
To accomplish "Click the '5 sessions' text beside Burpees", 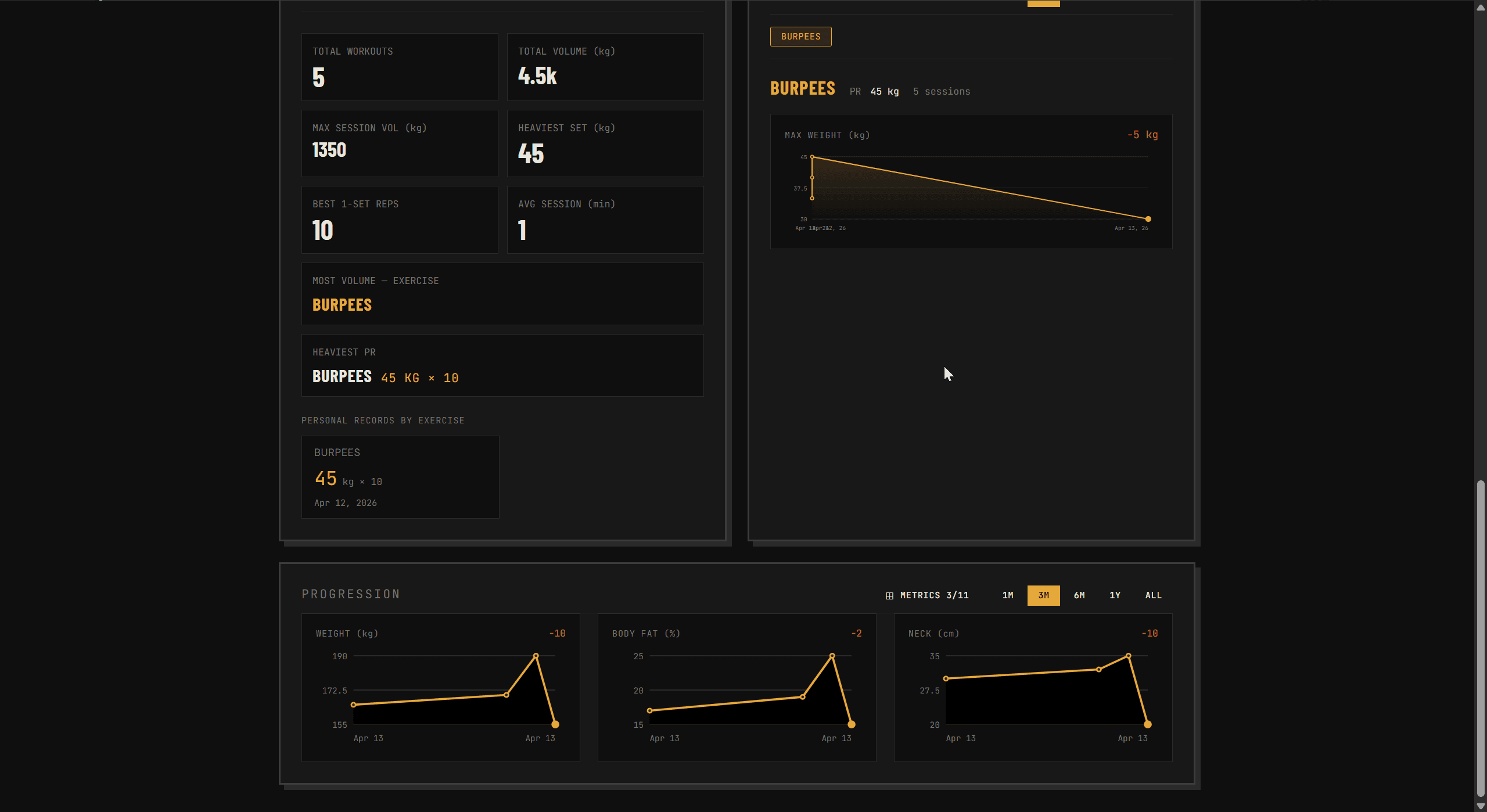I will tap(942, 92).
